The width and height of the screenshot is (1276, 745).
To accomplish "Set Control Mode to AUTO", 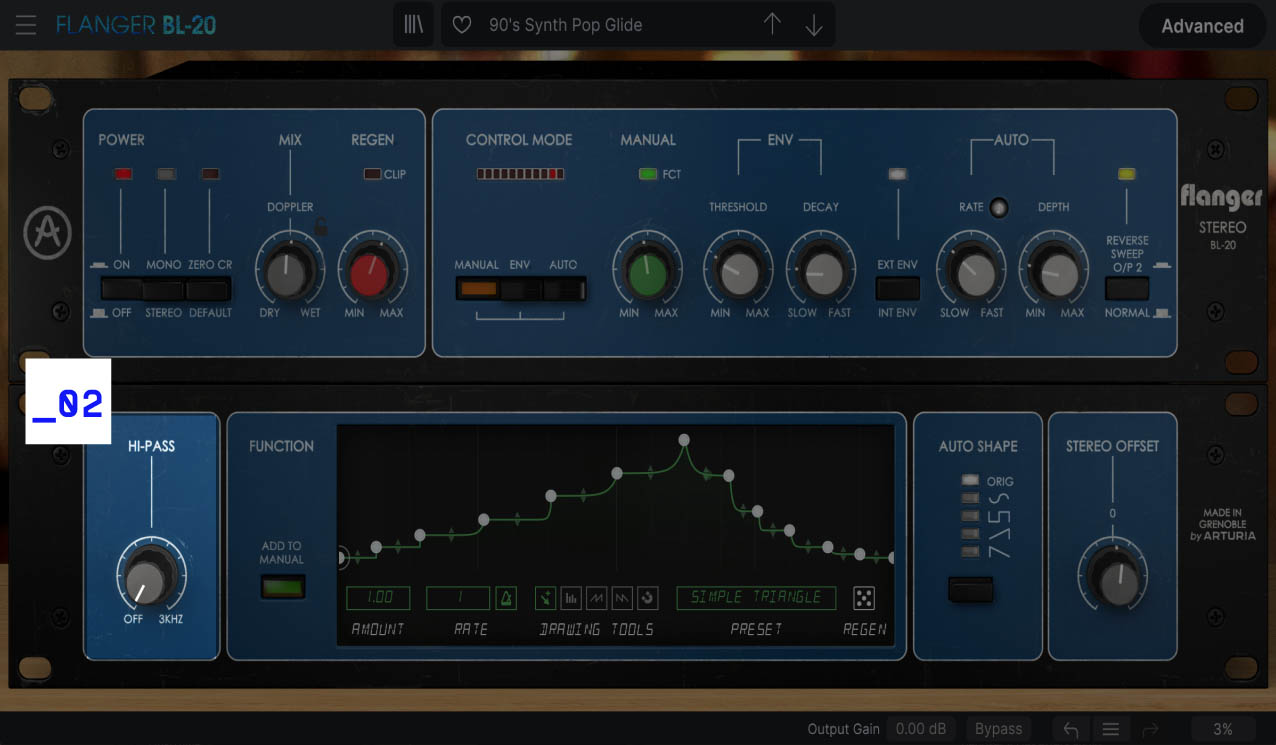I will coord(563,289).
